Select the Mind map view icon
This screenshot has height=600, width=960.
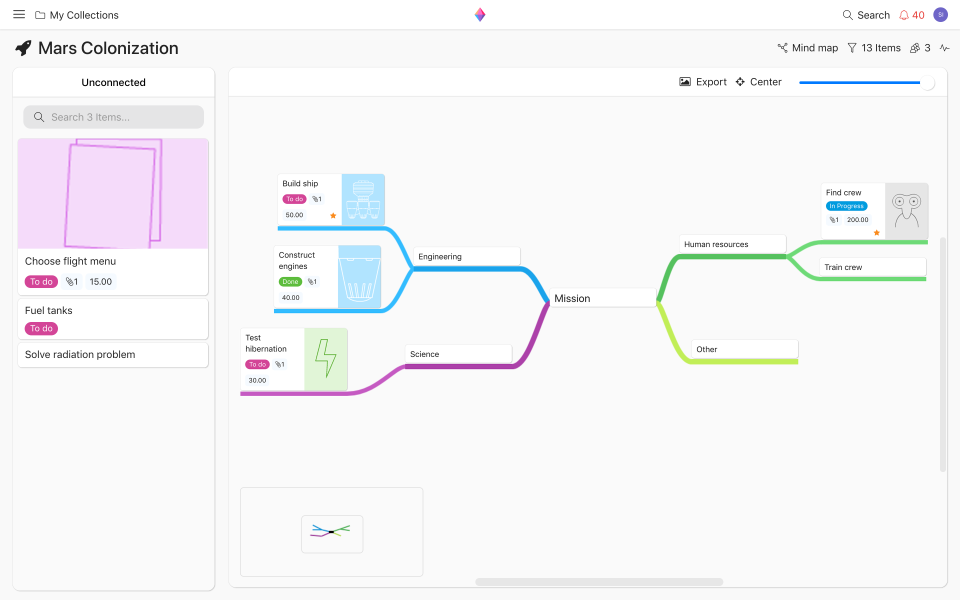pos(785,47)
